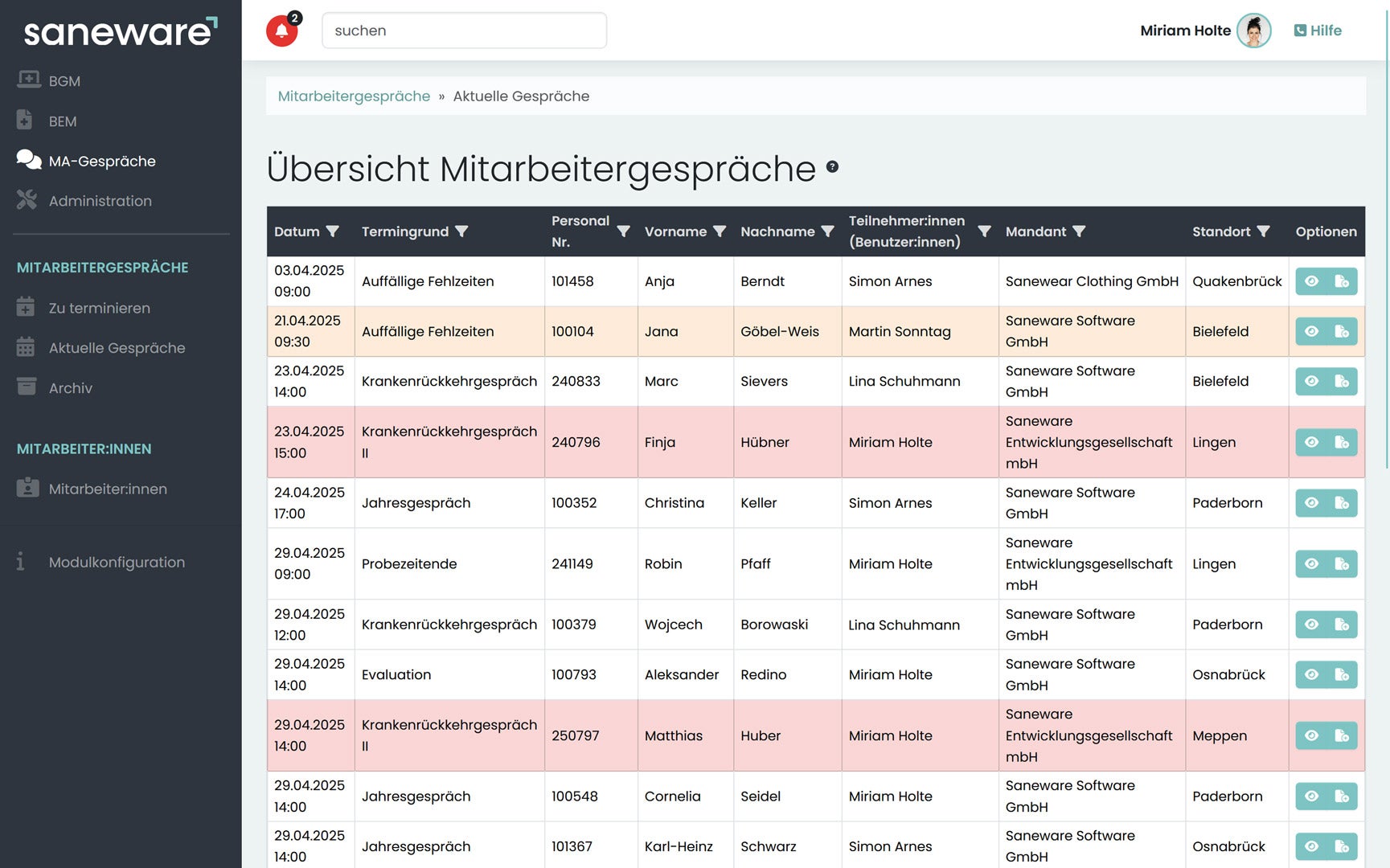This screenshot has width=1390, height=868.
Task: Click document icon in Finja Hübner row
Action: (1342, 442)
